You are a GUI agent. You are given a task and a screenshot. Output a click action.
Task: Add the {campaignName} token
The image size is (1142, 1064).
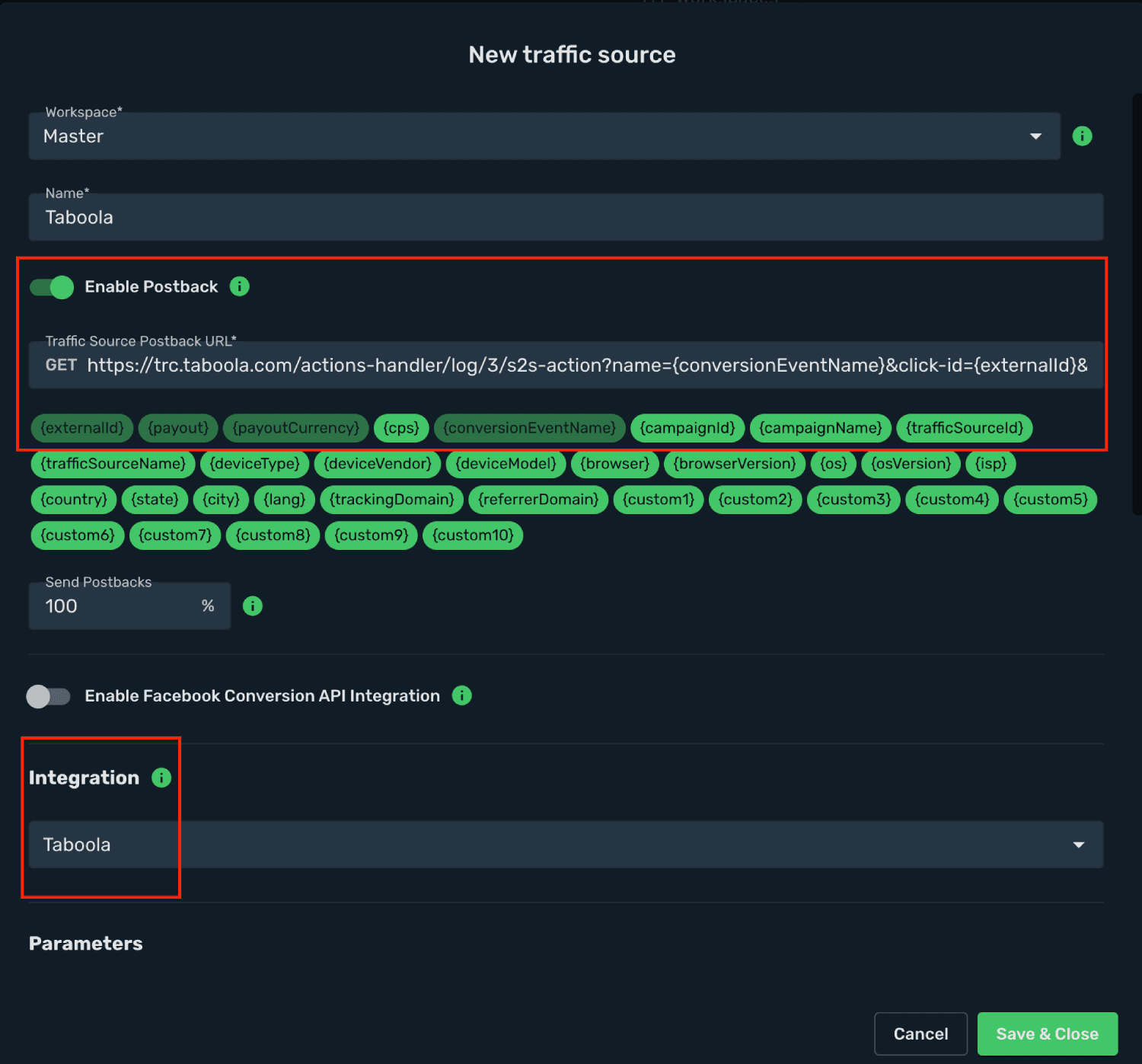point(821,428)
